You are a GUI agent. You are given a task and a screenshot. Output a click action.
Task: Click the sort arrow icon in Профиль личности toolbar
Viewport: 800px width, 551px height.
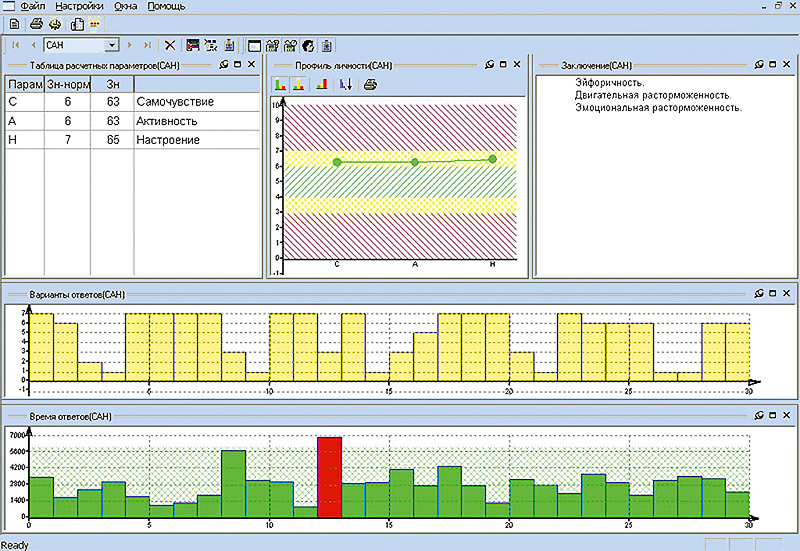click(x=346, y=84)
